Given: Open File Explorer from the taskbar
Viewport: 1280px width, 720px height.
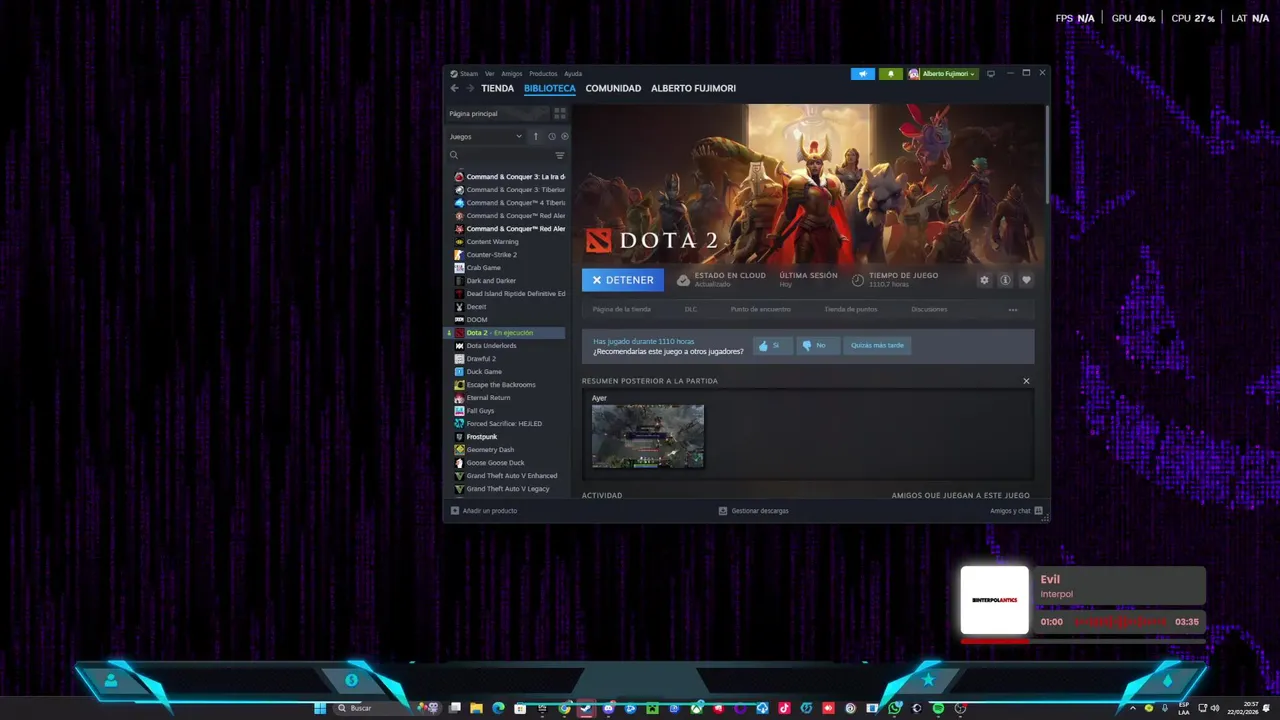Looking at the screenshot, I should pyautogui.click(x=476, y=708).
